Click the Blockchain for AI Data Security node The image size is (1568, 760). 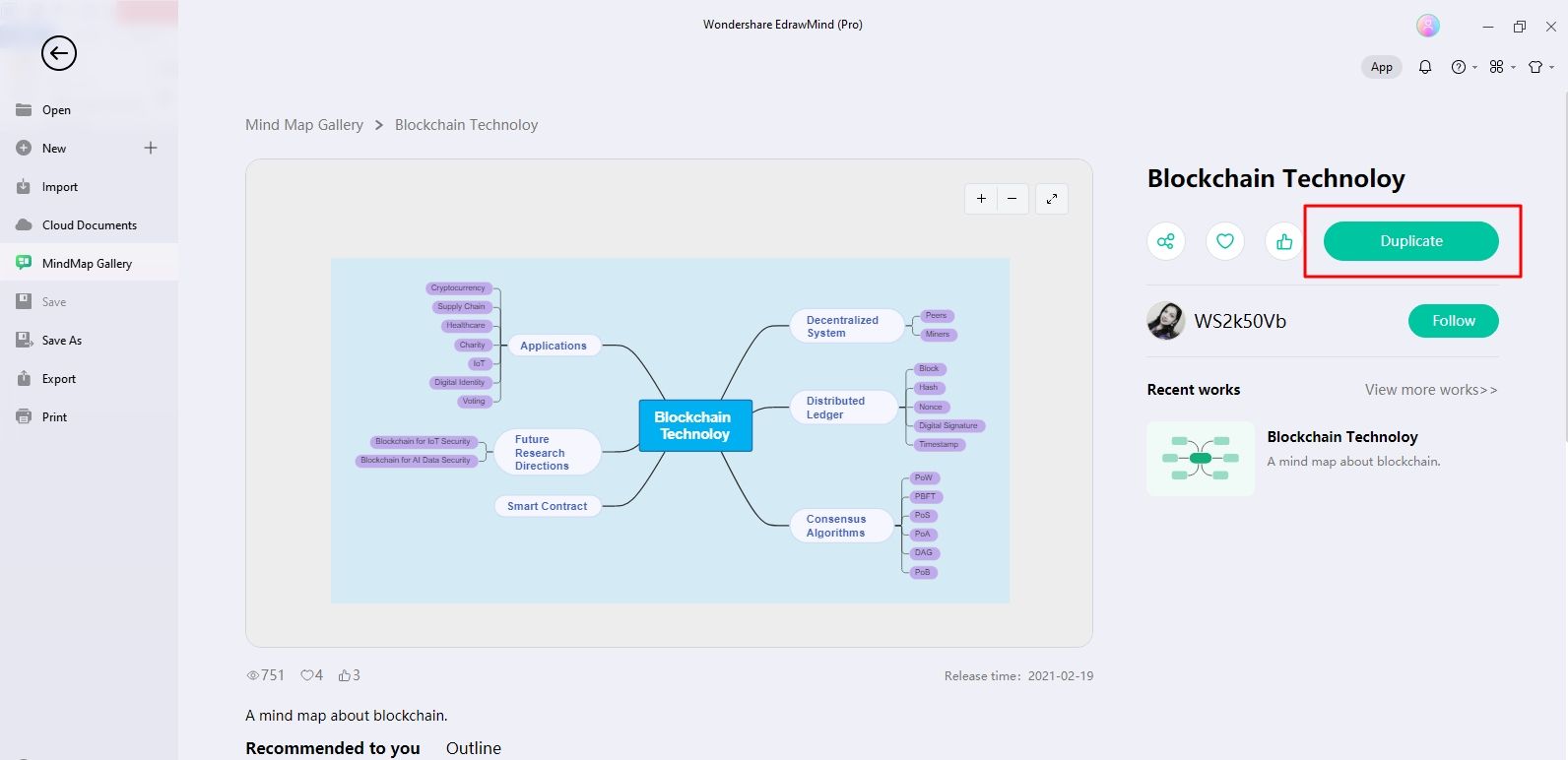click(x=416, y=460)
